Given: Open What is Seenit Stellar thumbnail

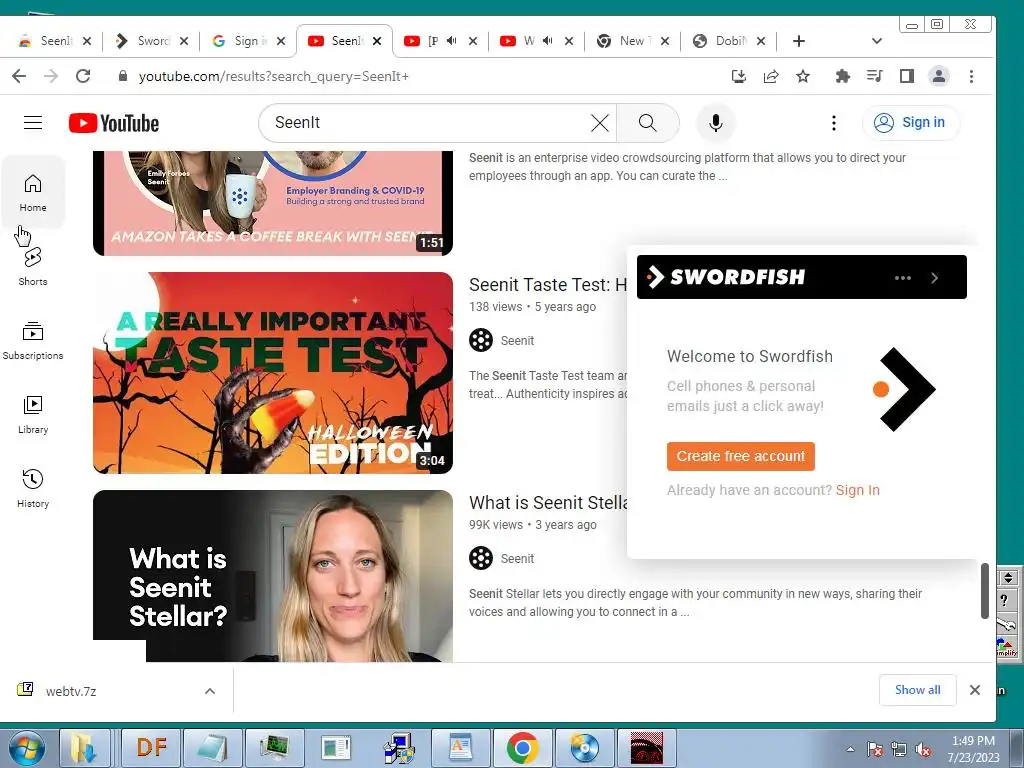Looking at the screenshot, I should pos(273,576).
